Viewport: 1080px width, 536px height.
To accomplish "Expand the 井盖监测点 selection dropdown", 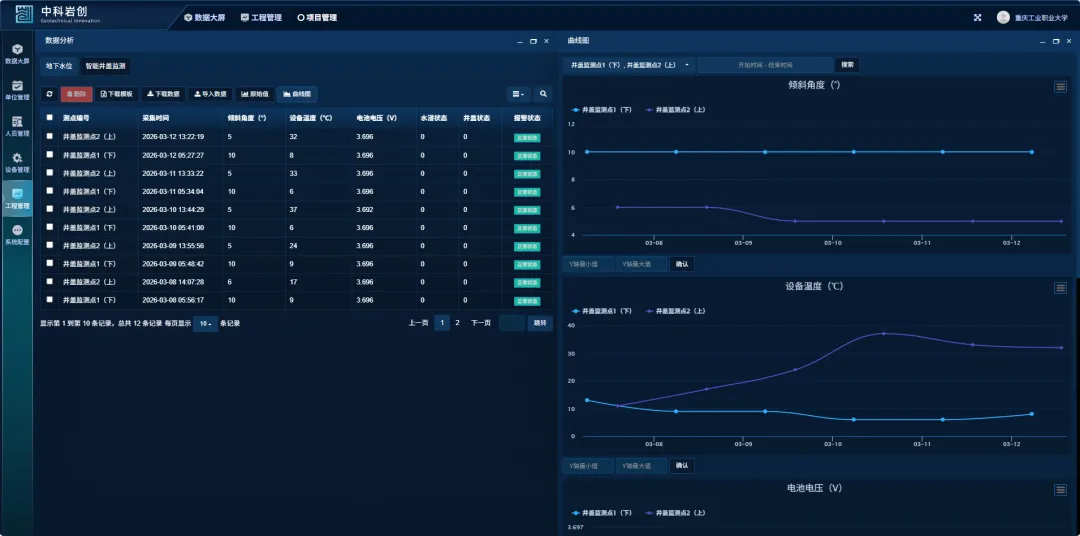I will pyautogui.click(x=630, y=65).
